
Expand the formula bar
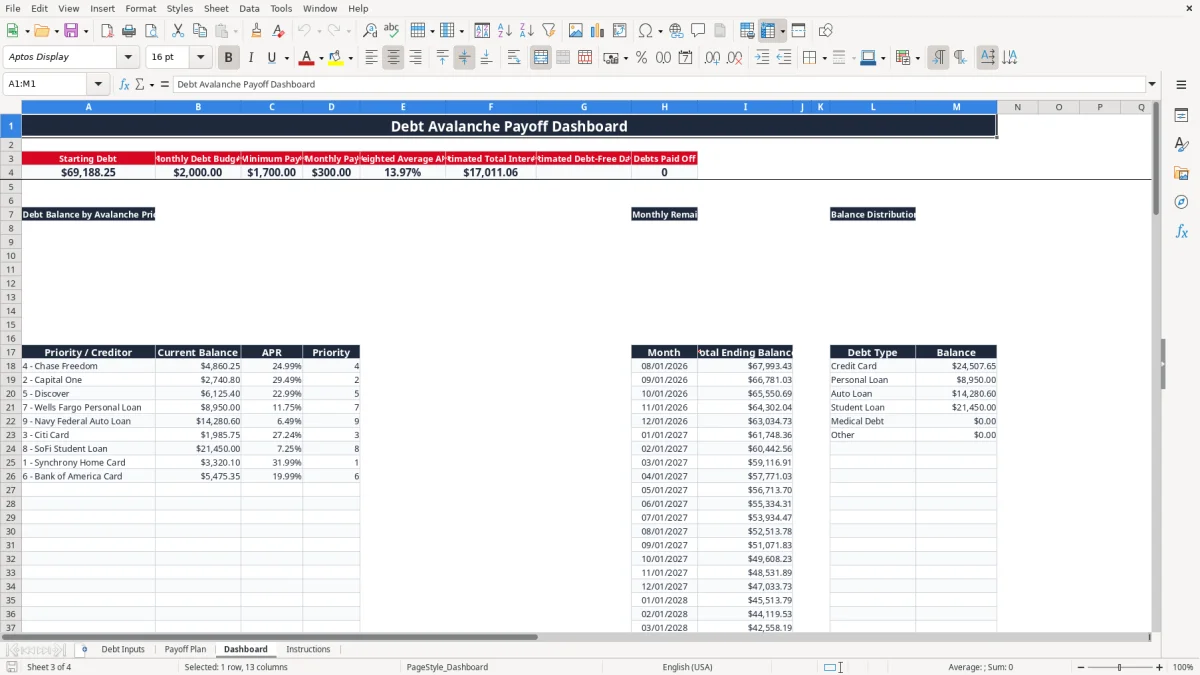click(x=1152, y=84)
